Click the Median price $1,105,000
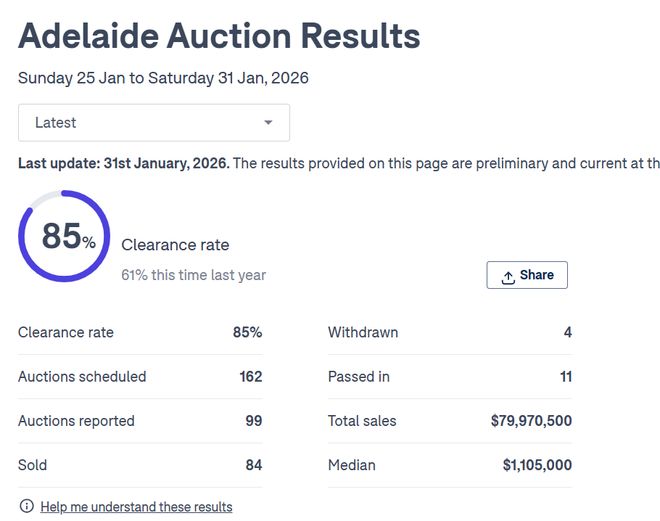 (x=537, y=465)
